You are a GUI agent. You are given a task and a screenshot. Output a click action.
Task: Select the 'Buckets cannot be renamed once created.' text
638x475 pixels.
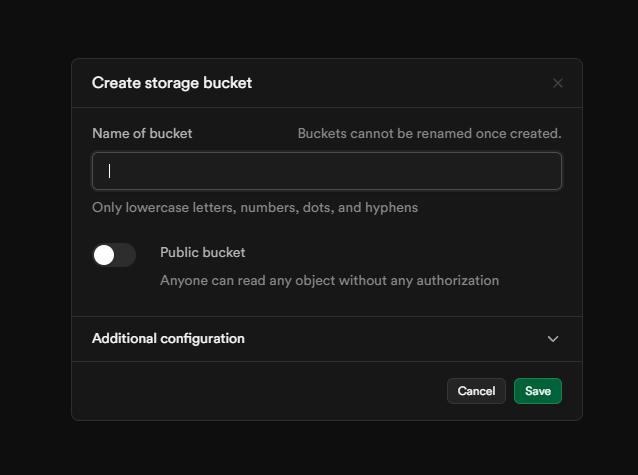(429, 134)
